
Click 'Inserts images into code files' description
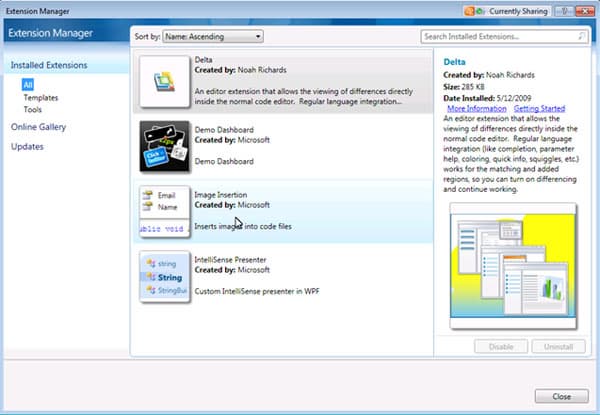click(243, 226)
